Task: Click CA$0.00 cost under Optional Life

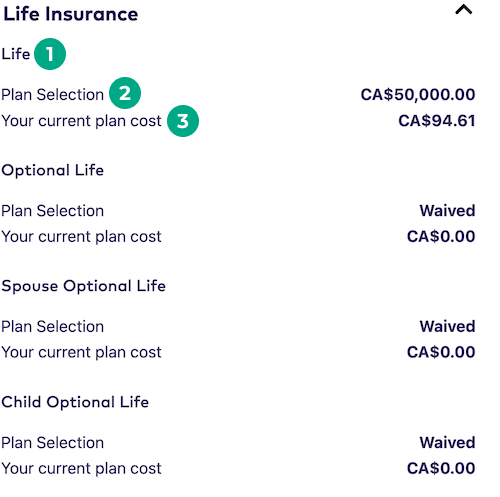Action: pos(441,236)
